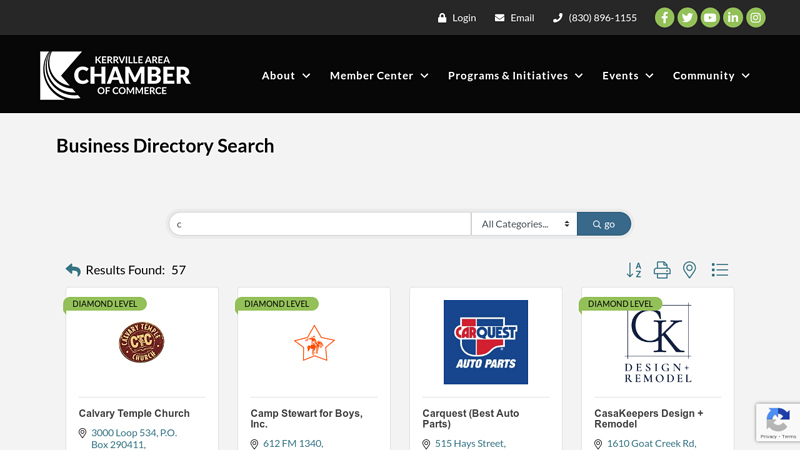Open CasaKeepers Design + Remodel listing

pos(648,418)
